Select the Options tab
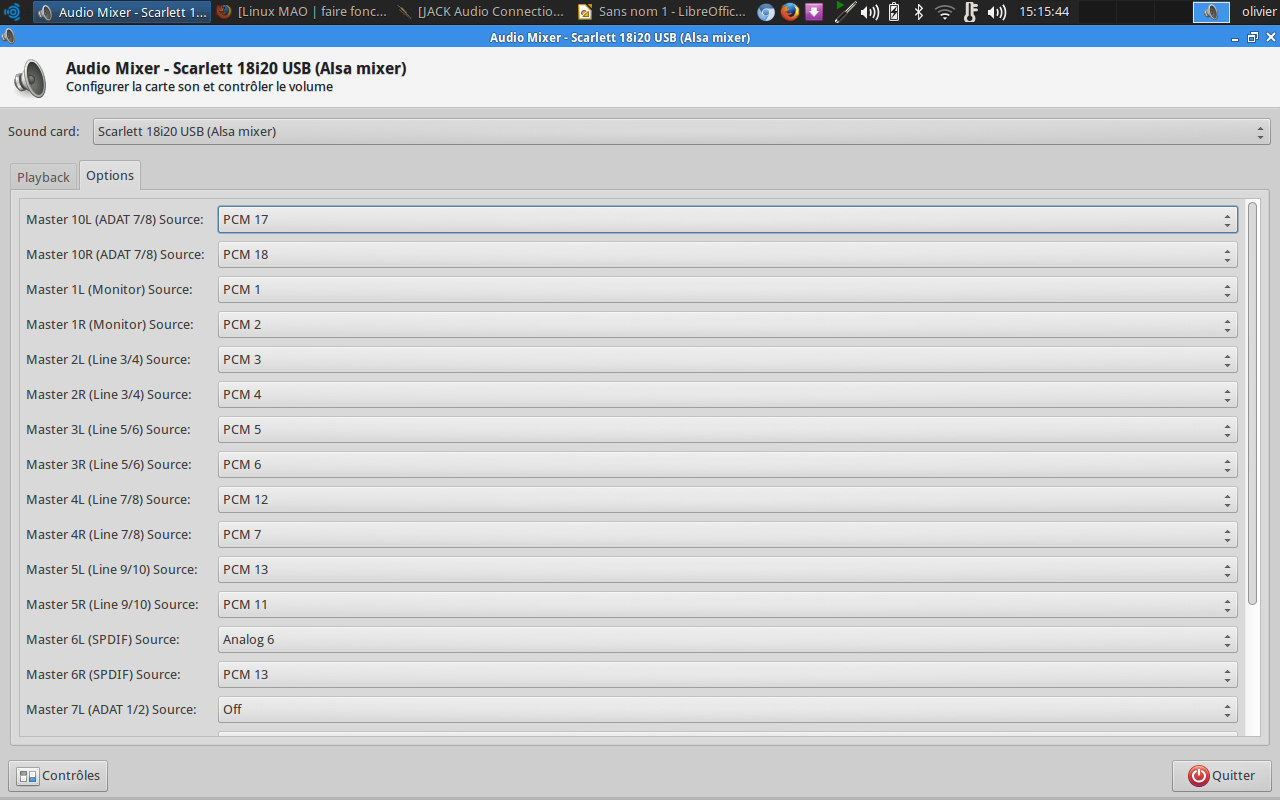The width and height of the screenshot is (1280, 800). click(110, 175)
